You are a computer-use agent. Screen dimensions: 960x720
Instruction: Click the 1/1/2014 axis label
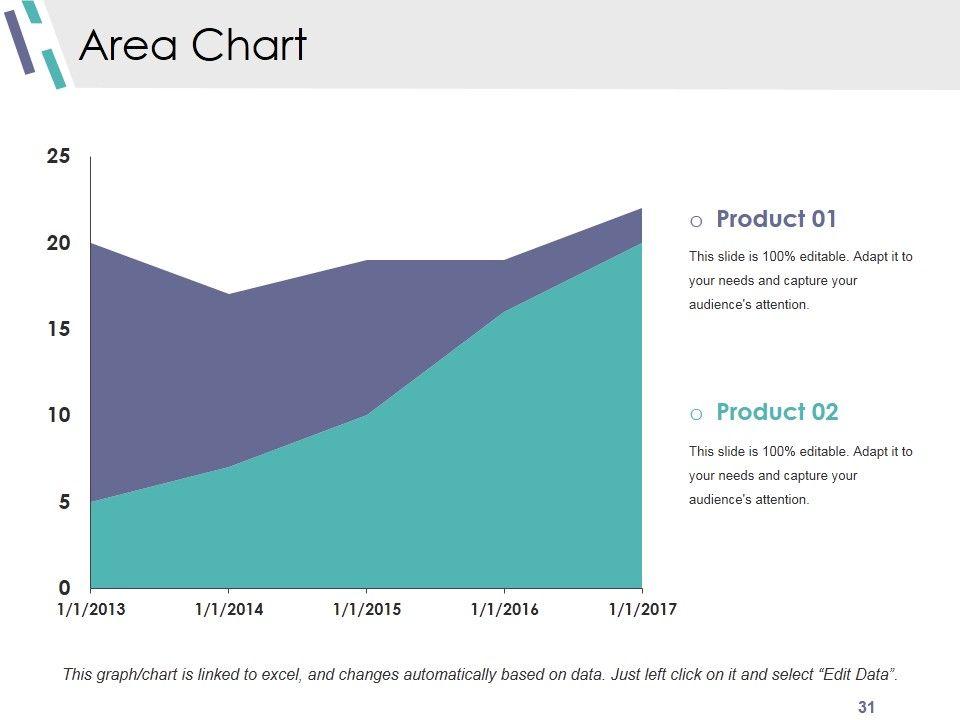click(229, 610)
